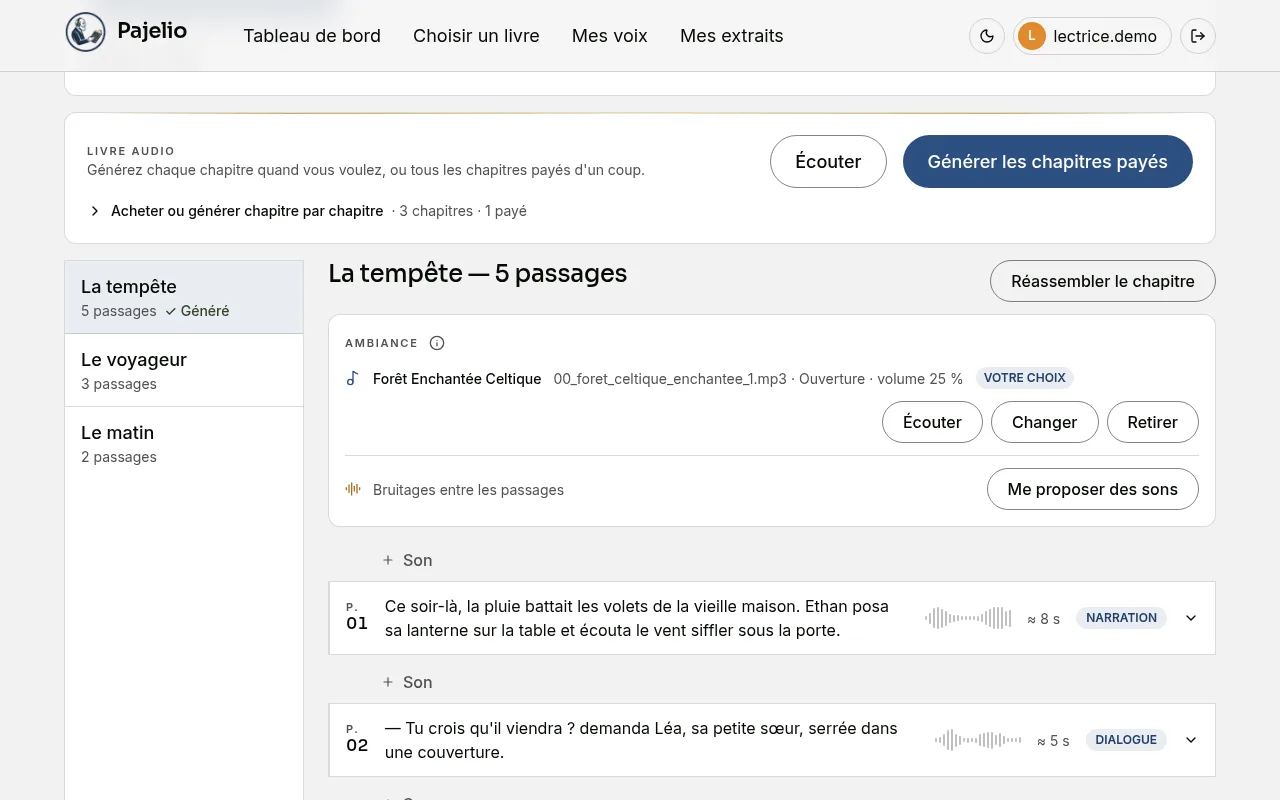Click the NARRATION badge on passage 01
1280x800 pixels.
(1121, 618)
